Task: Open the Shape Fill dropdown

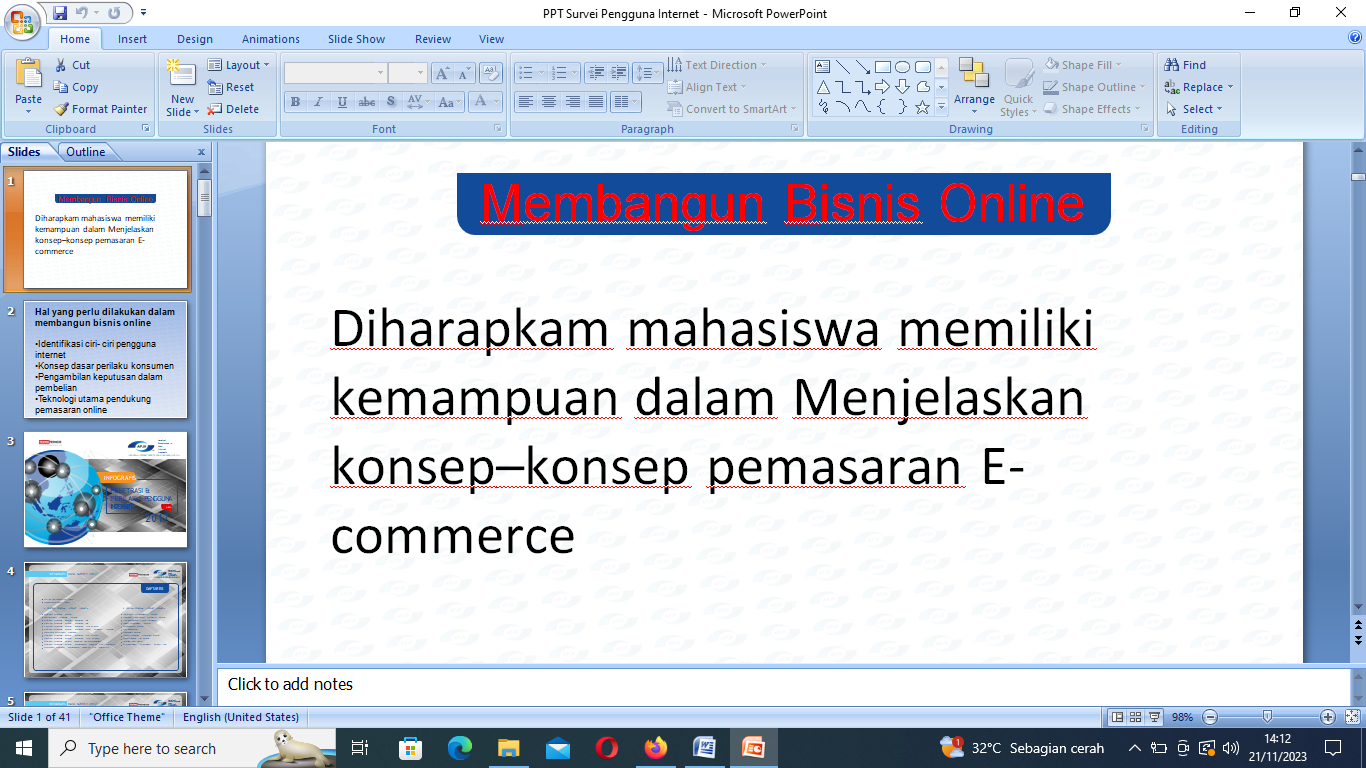Action: click(1083, 65)
